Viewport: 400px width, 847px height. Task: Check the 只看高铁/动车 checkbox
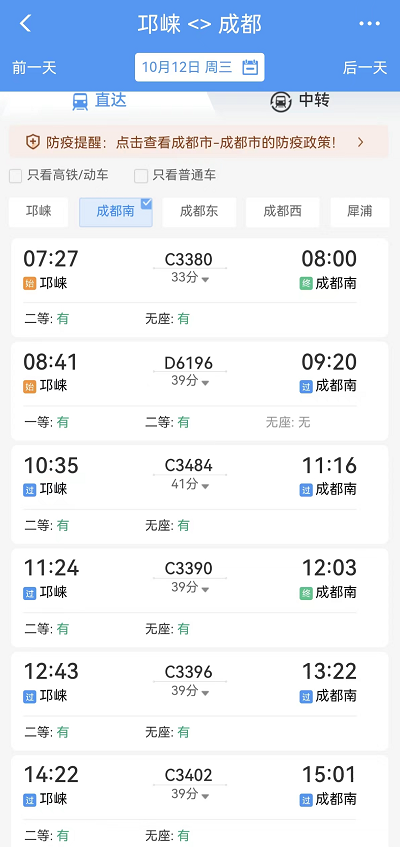click(x=16, y=176)
